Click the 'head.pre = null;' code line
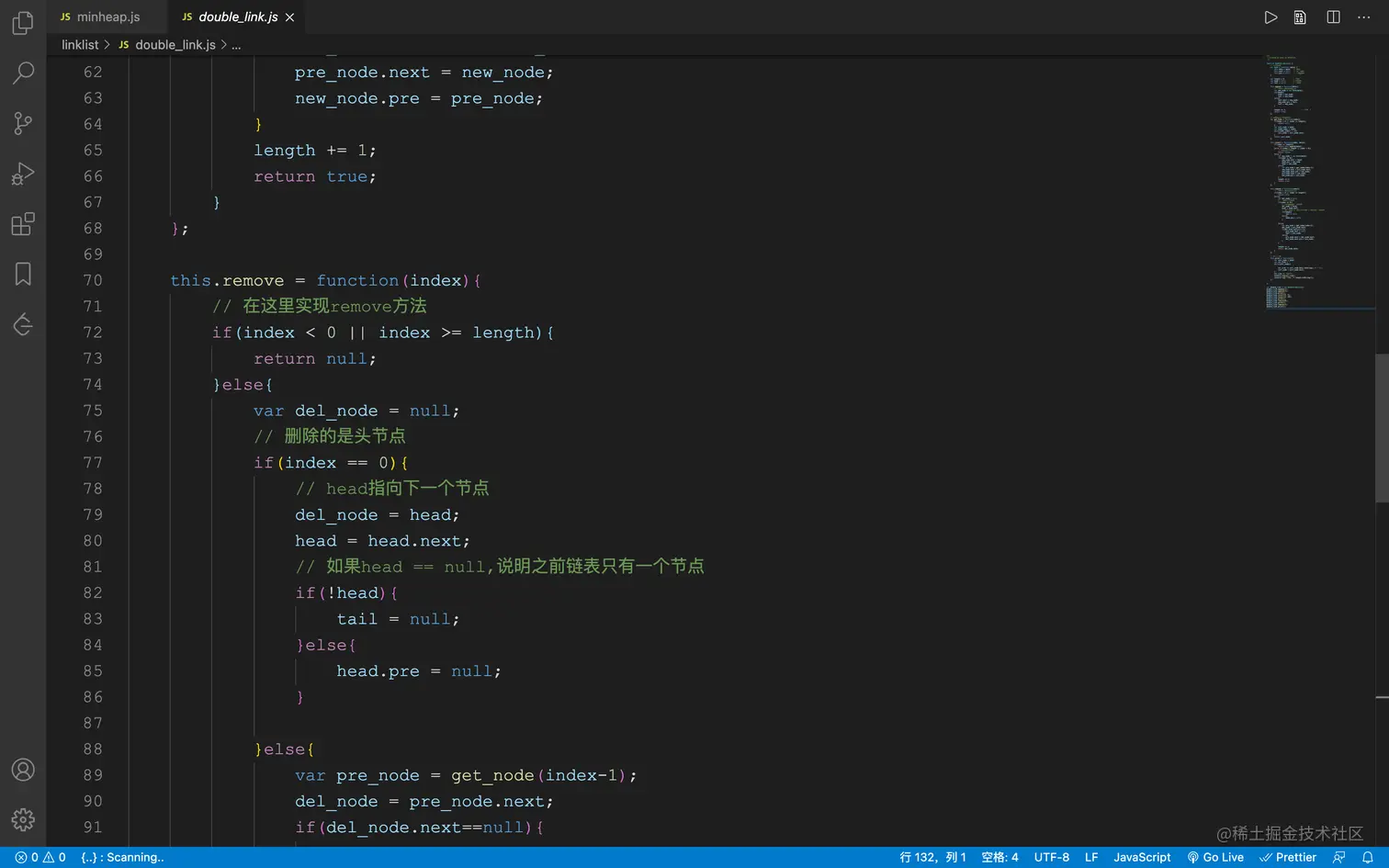Screen dimensions: 1389x868 point(419,671)
